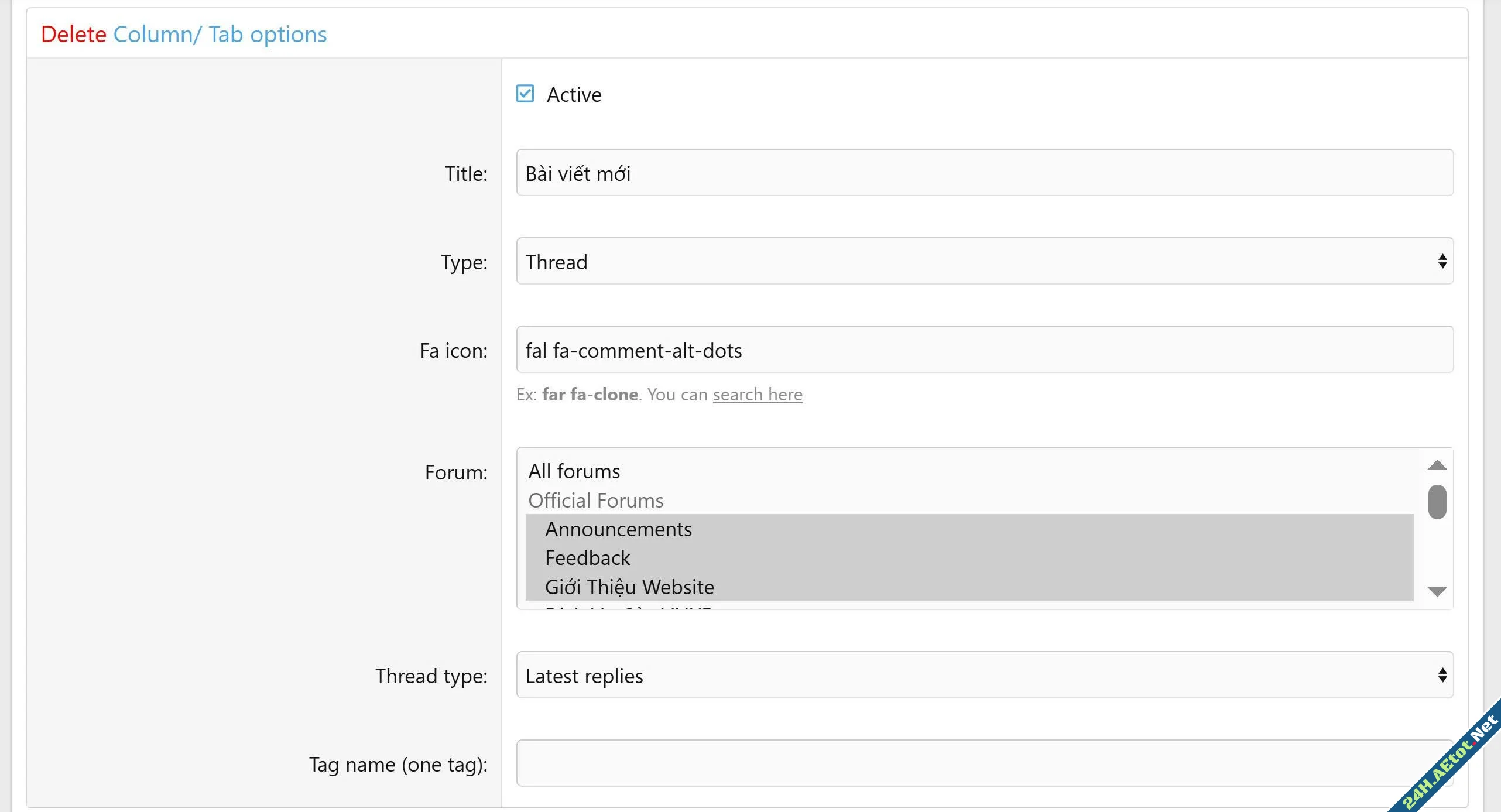This screenshot has width=1501, height=812.
Task: Click the Column/ Tab options heading
Action: pyautogui.click(x=220, y=35)
